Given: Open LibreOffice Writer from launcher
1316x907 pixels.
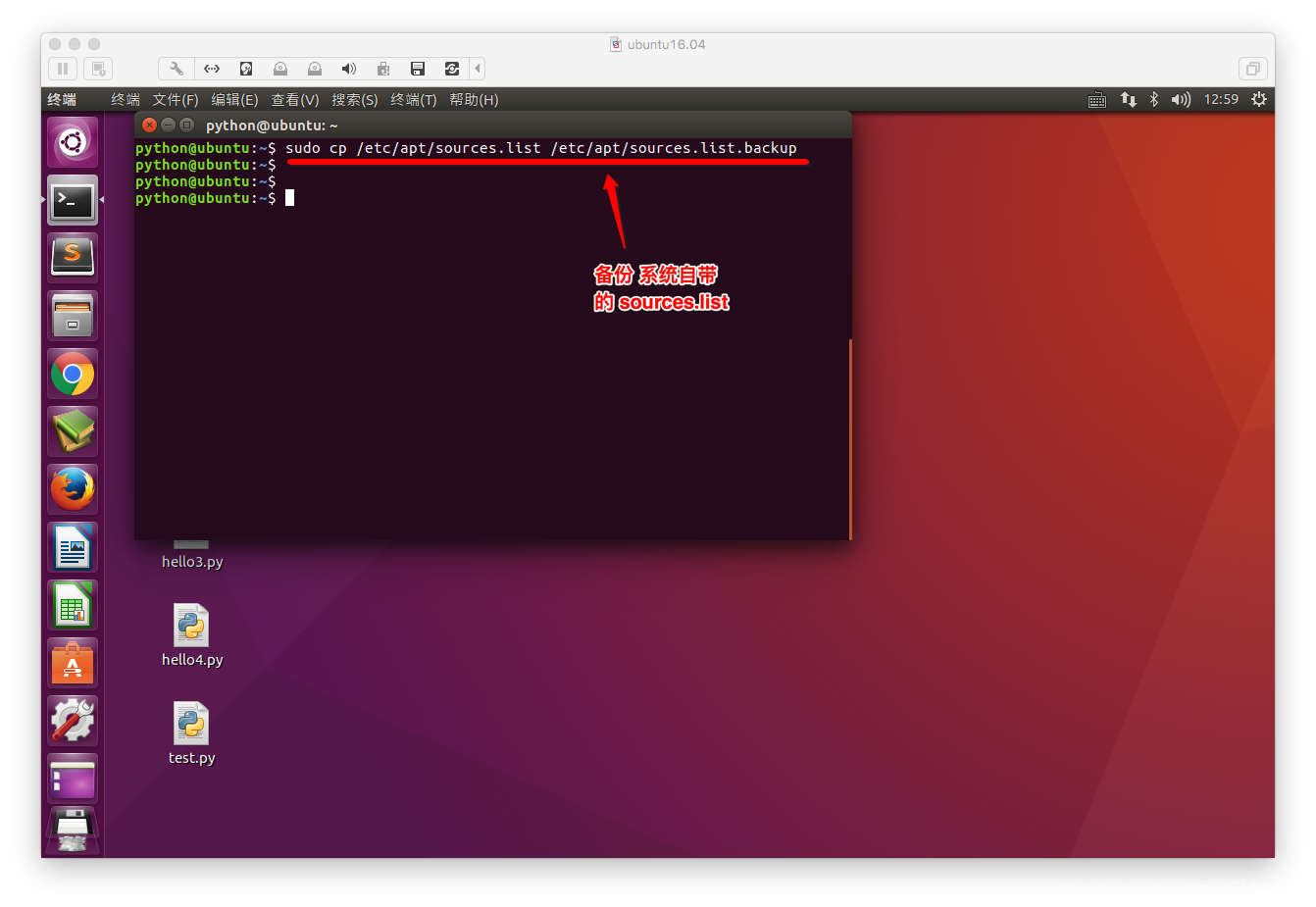Looking at the screenshot, I should pyautogui.click(x=73, y=547).
